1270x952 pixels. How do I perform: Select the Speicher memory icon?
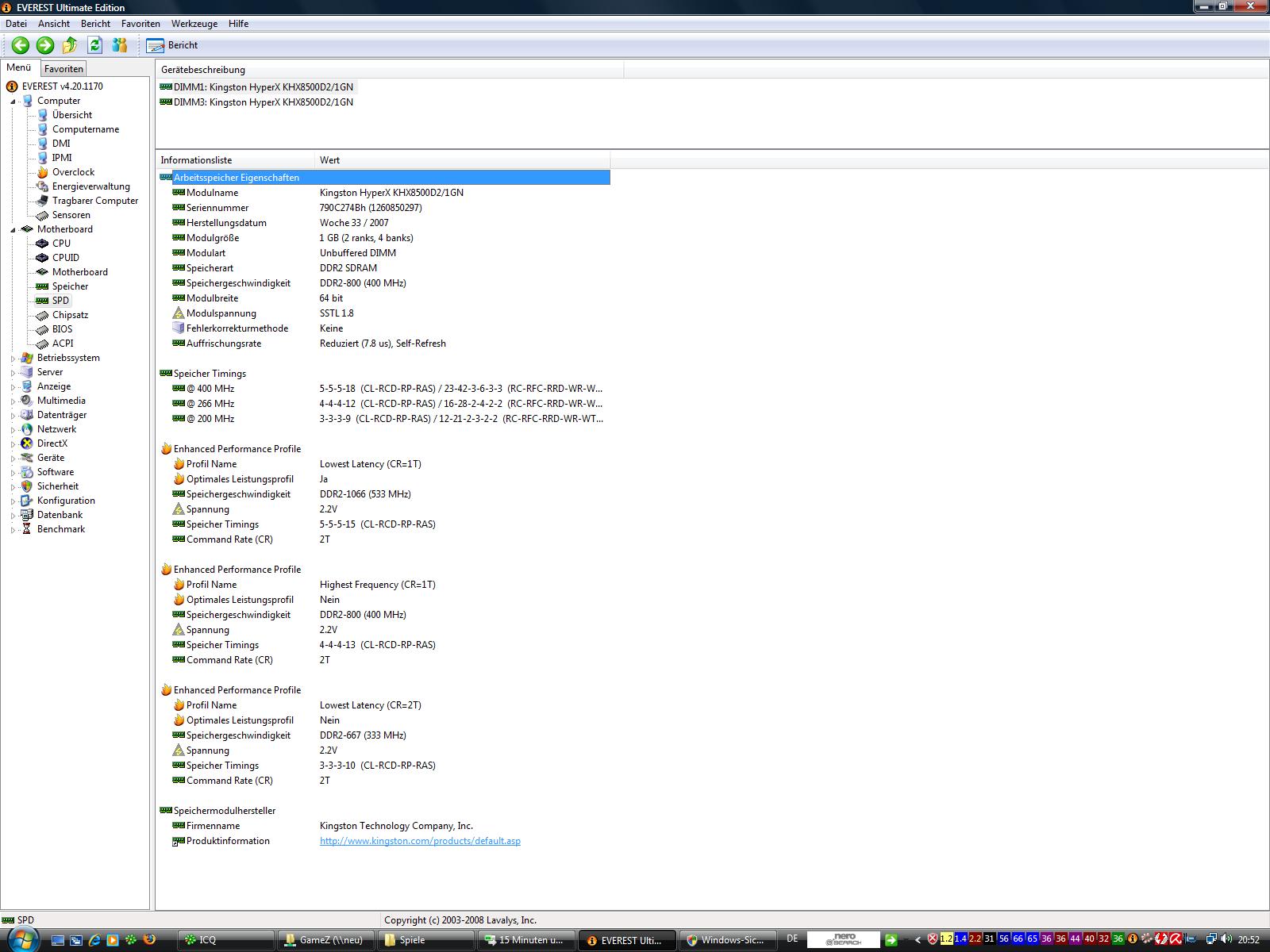click(42, 286)
